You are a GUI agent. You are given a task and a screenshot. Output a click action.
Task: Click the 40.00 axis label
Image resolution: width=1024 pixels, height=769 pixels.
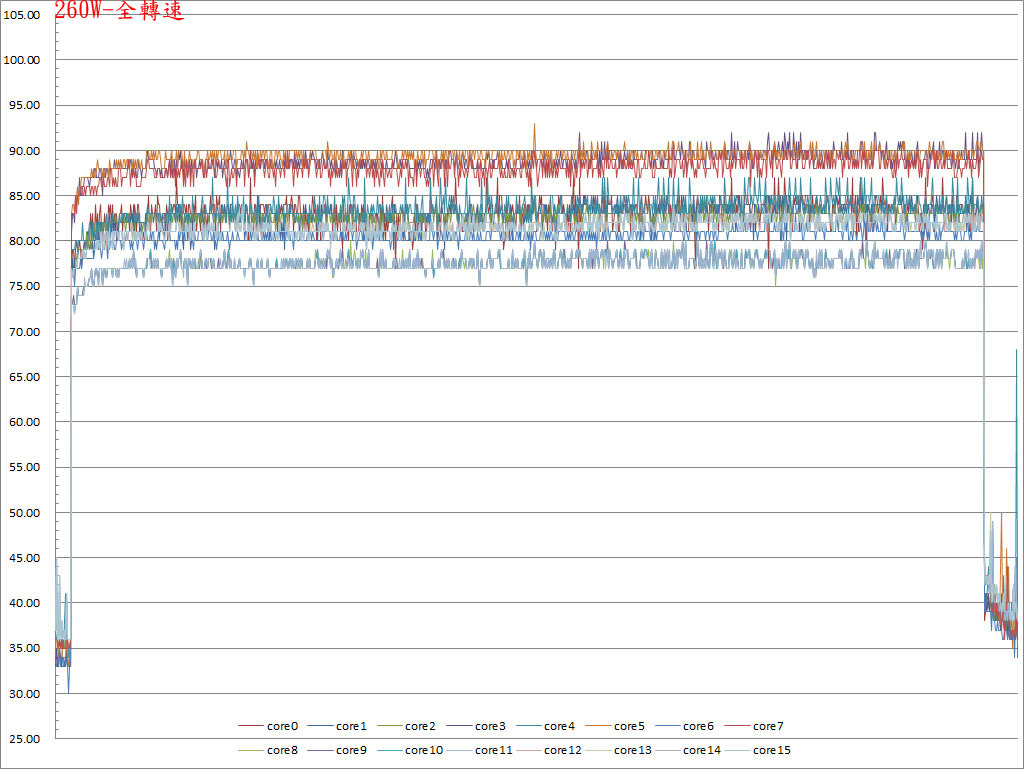click(x=24, y=603)
